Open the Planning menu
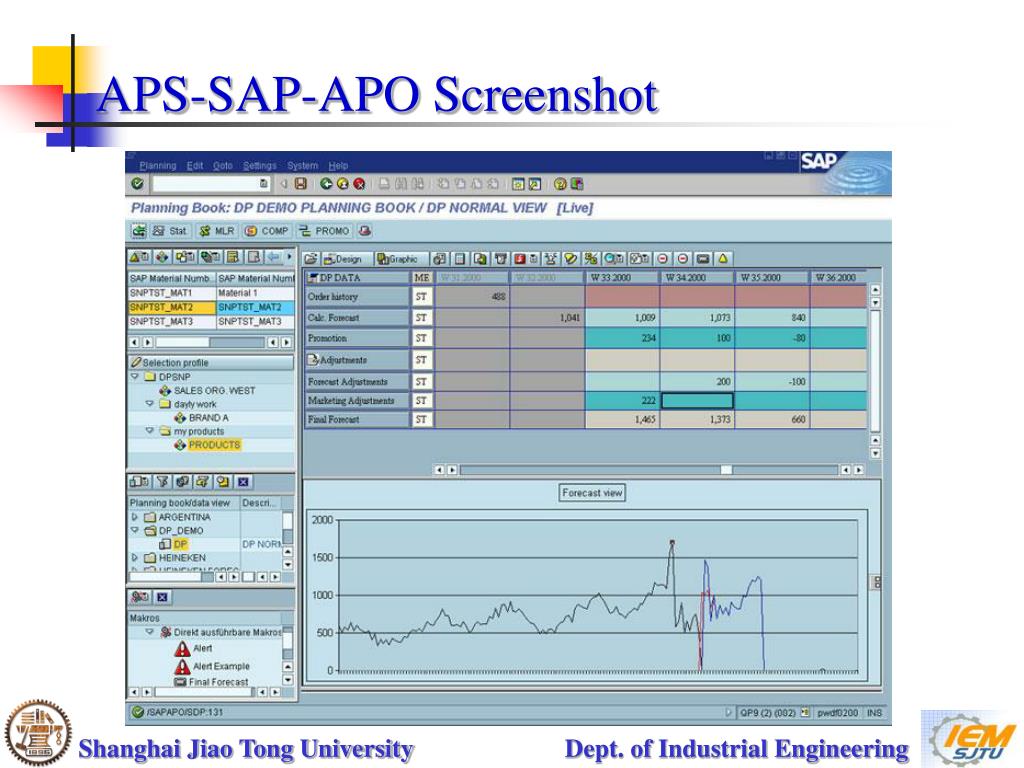The width and height of the screenshot is (1024, 768). click(x=157, y=166)
